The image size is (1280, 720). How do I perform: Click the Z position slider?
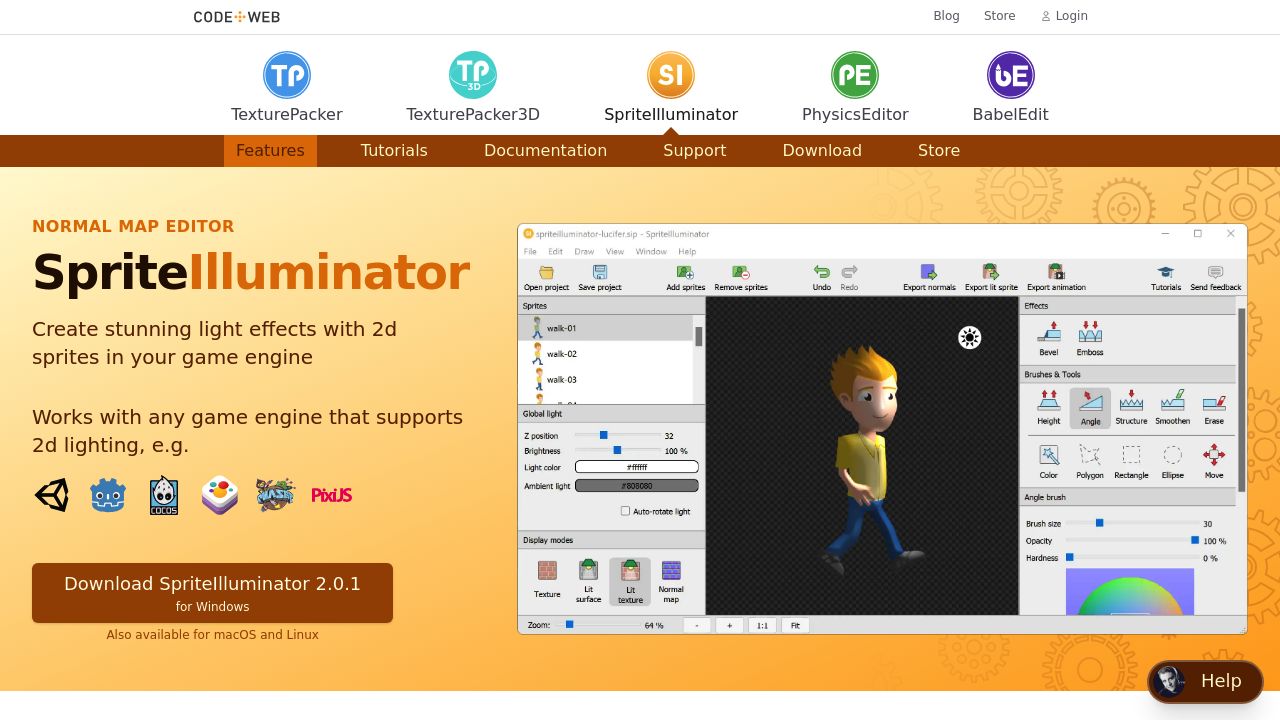[616, 435]
